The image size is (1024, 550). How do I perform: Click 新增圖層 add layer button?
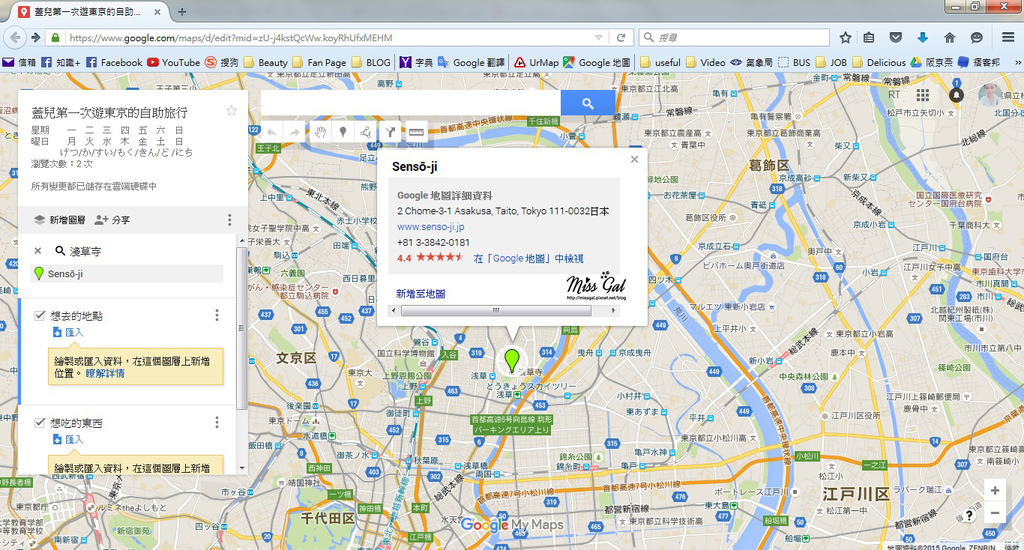(60, 219)
